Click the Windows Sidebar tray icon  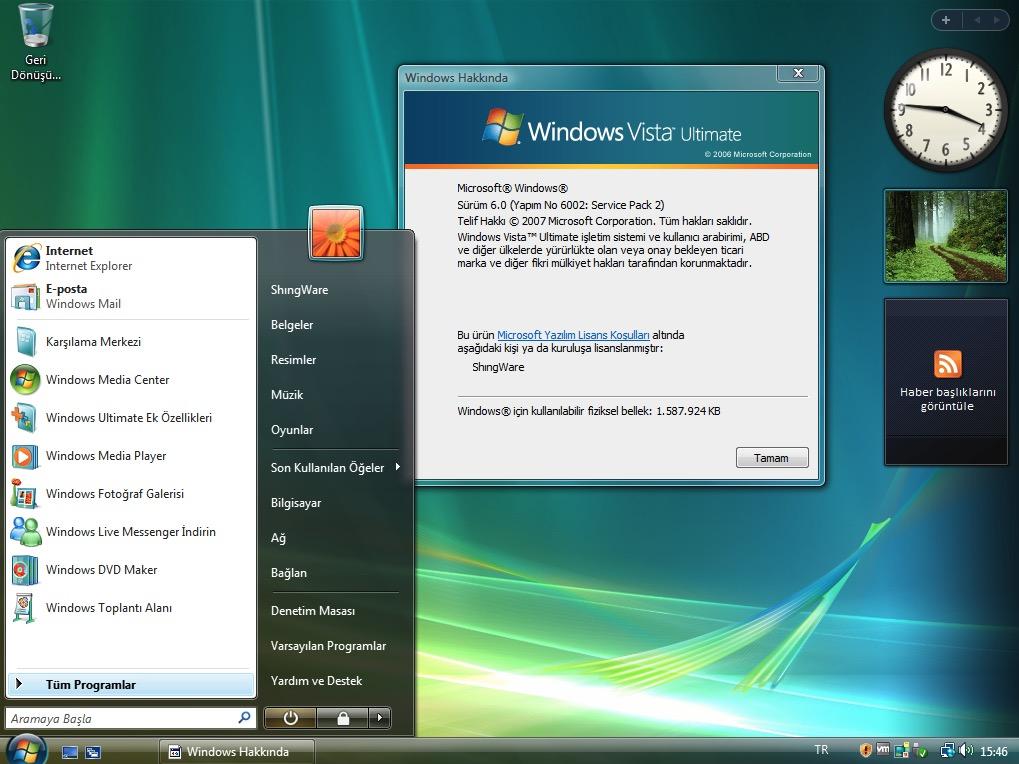[x=901, y=750]
